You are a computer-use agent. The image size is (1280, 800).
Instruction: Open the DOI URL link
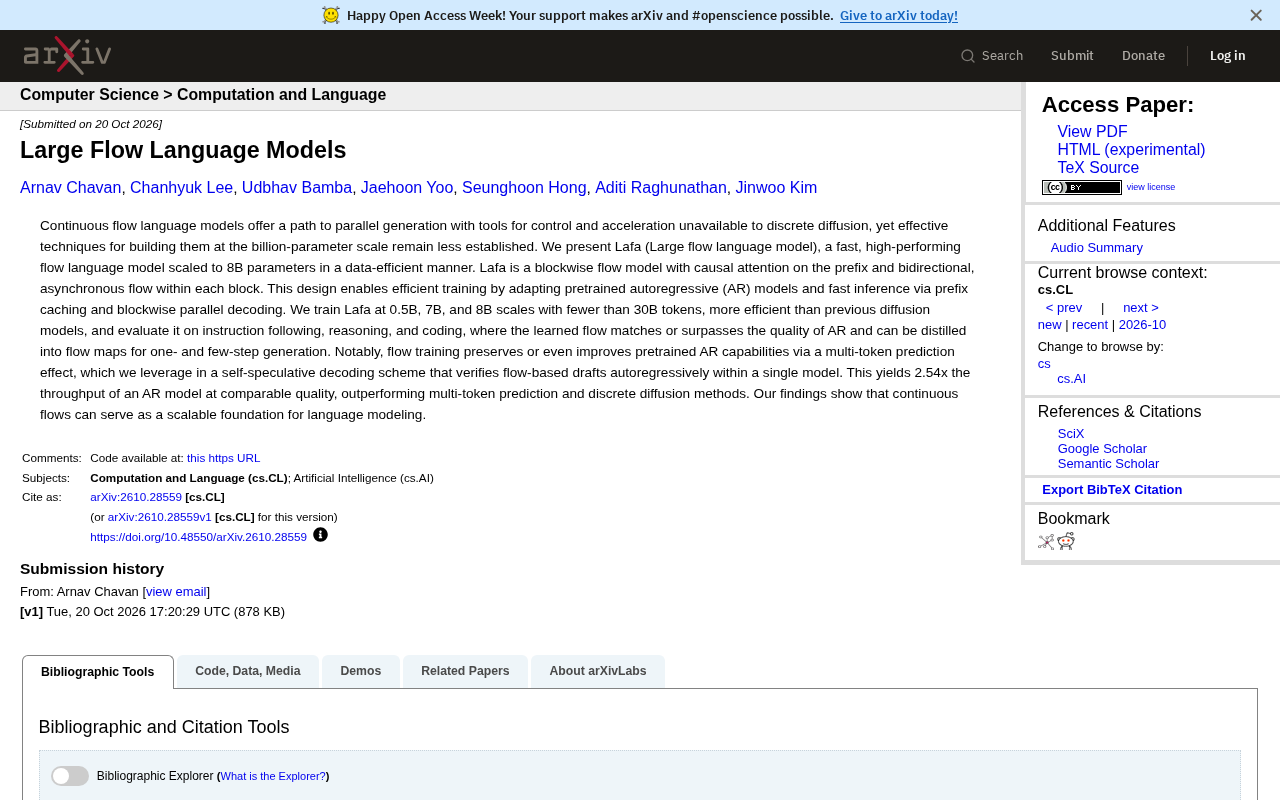(x=198, y=537)
